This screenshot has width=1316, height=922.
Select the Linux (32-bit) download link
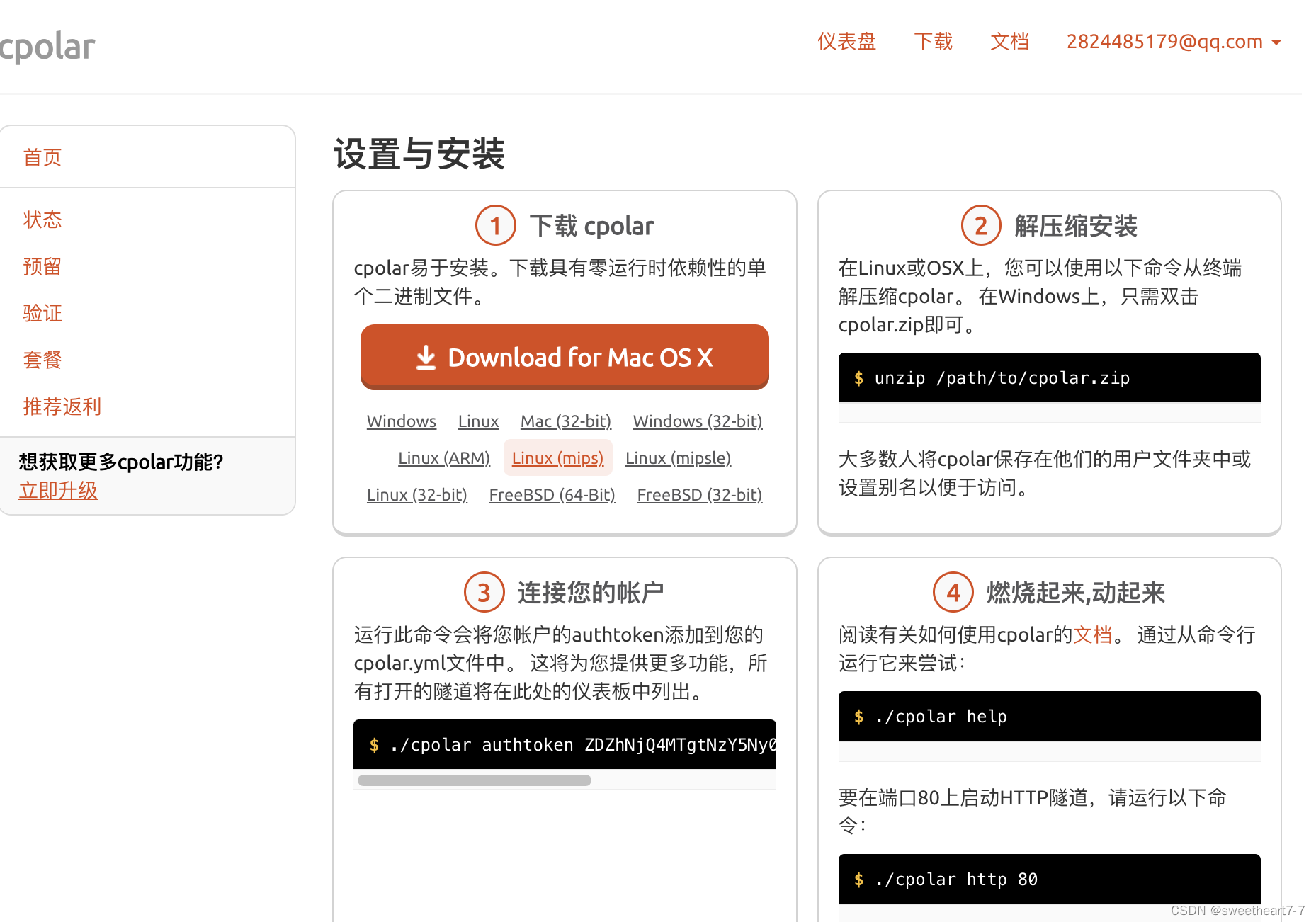(x=417, y=495)
